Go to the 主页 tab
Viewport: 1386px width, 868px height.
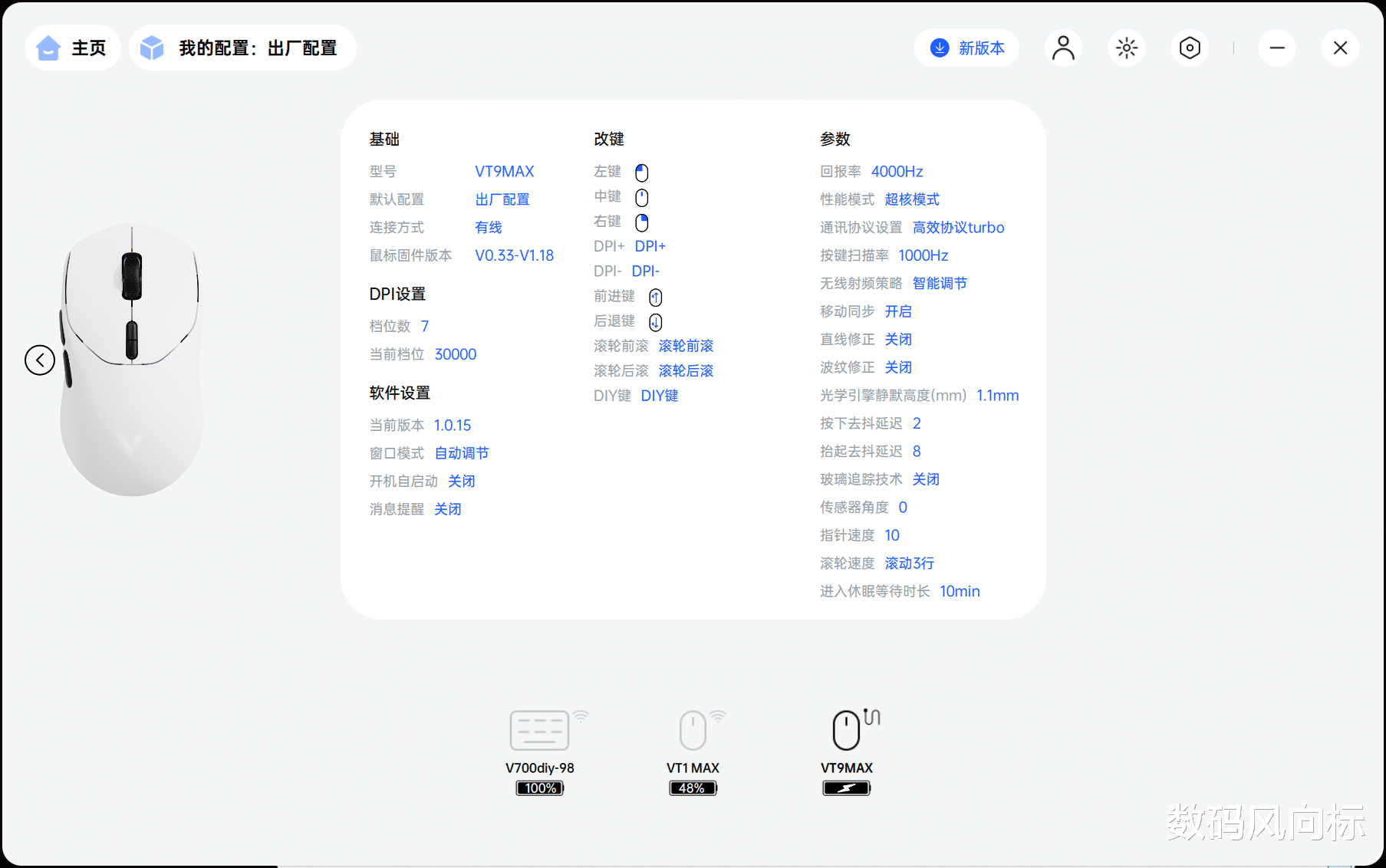pyautogui.click(x=73, y=48)
